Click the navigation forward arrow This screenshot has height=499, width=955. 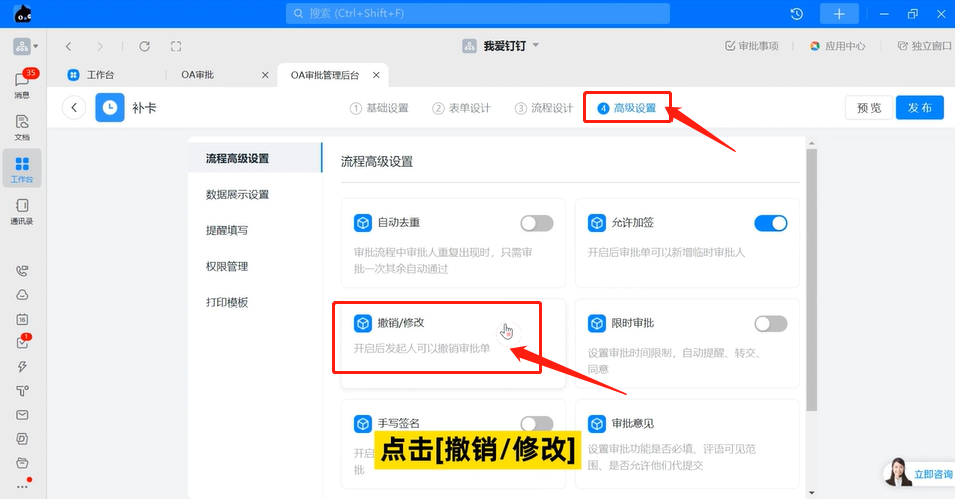pos(99,46)
